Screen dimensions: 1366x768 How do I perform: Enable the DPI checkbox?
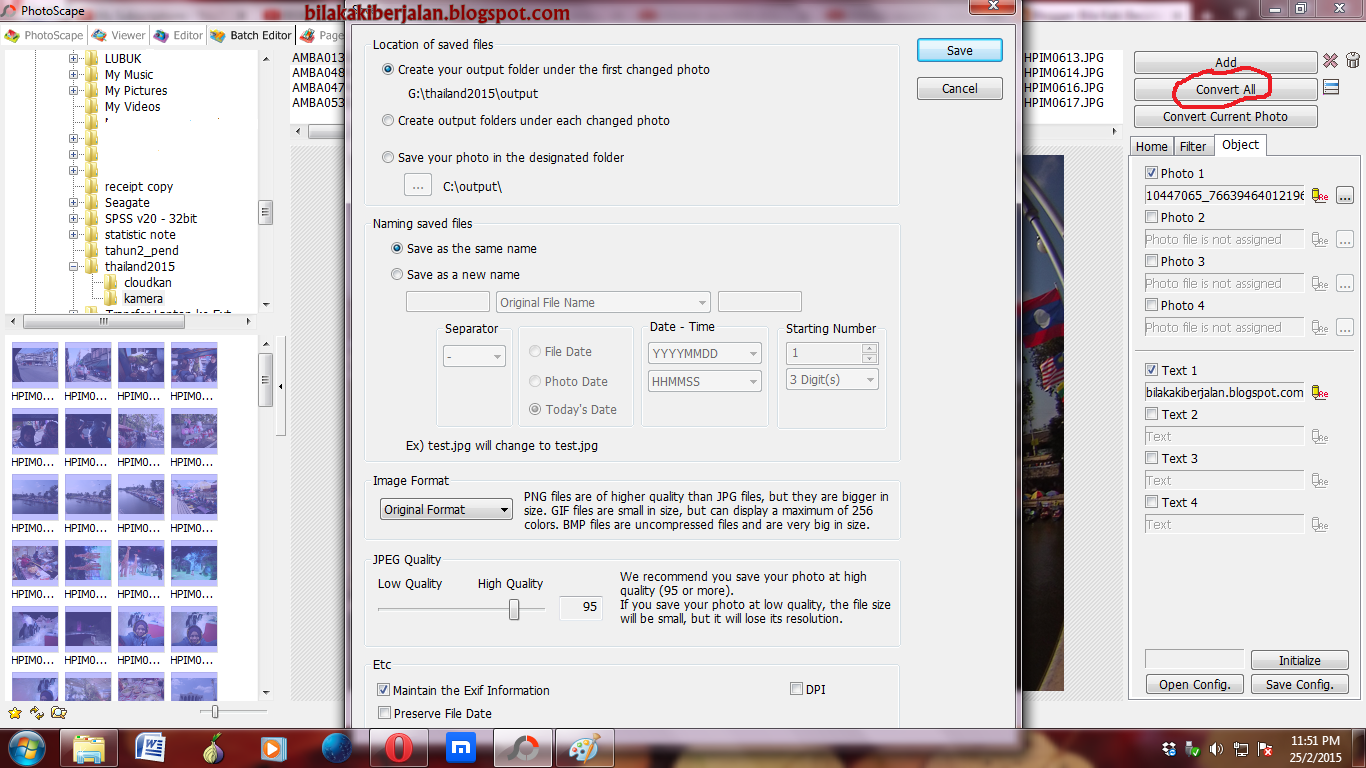(796, 689)
